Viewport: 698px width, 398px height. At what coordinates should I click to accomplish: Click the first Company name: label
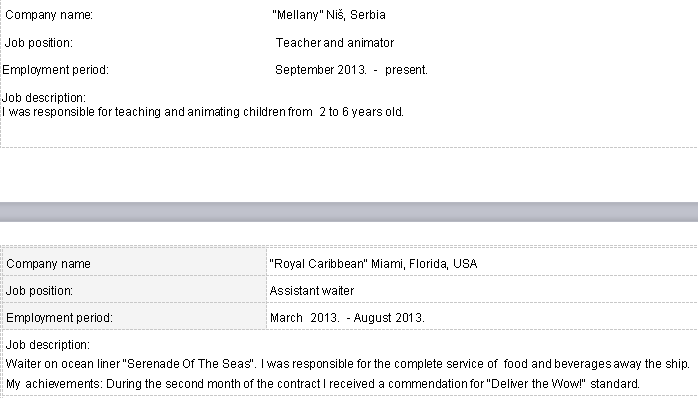click(49, 15)
